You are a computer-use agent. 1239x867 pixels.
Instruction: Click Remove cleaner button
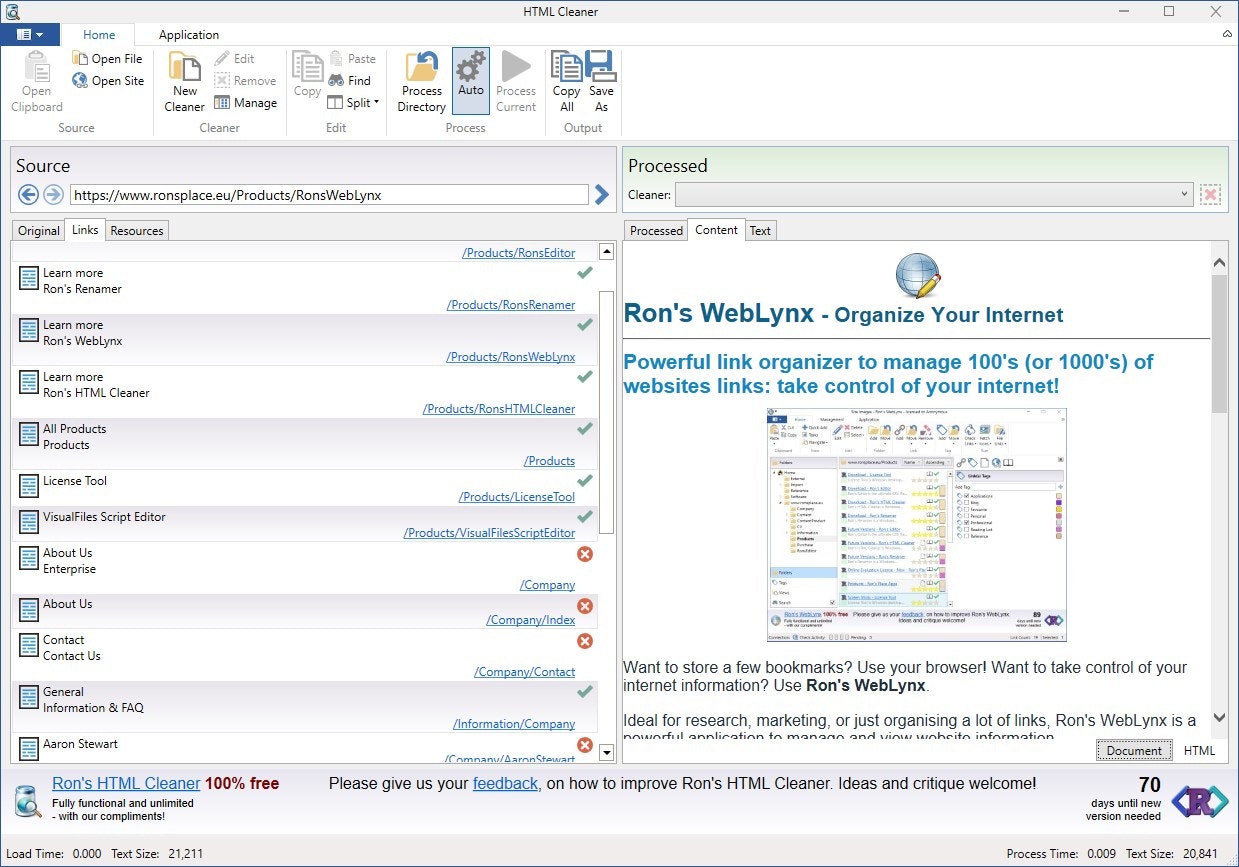click(x=245, y=81)
